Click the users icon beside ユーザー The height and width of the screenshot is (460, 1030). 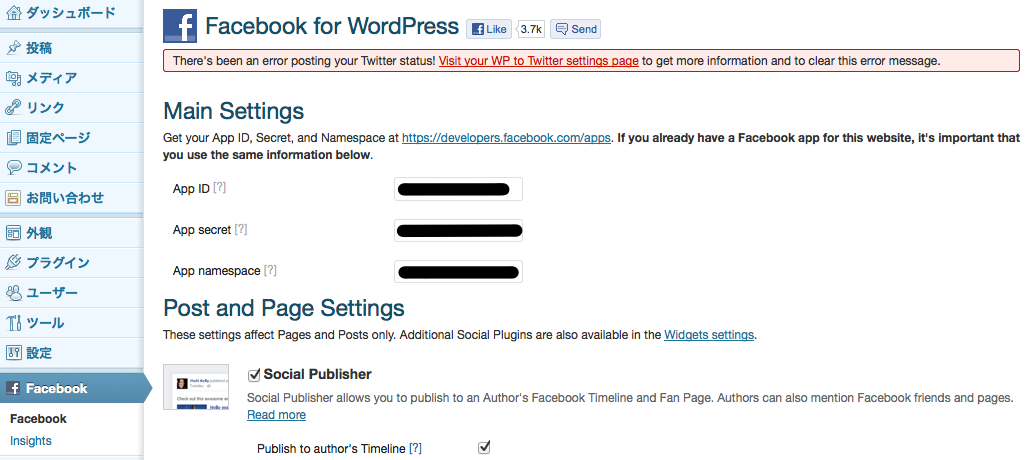click(x=14, y=293)
